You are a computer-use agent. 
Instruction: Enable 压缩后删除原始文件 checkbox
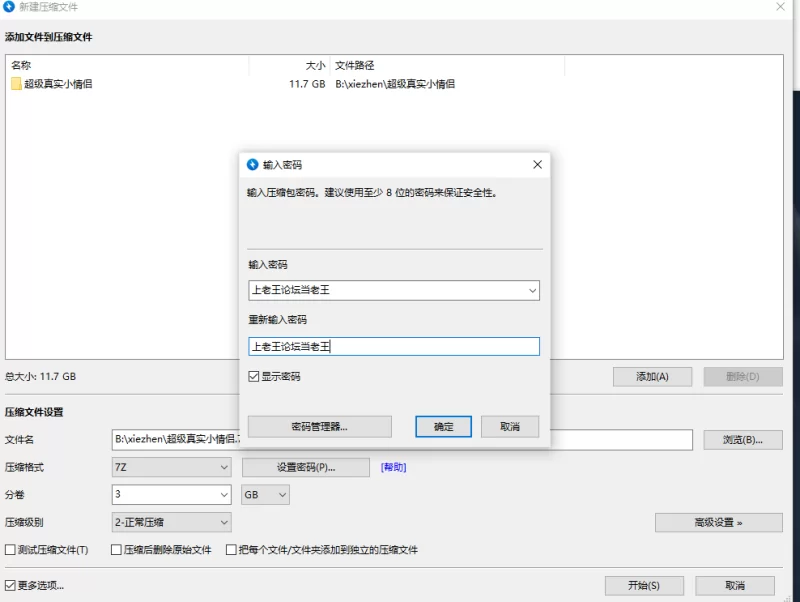point(116,549)
